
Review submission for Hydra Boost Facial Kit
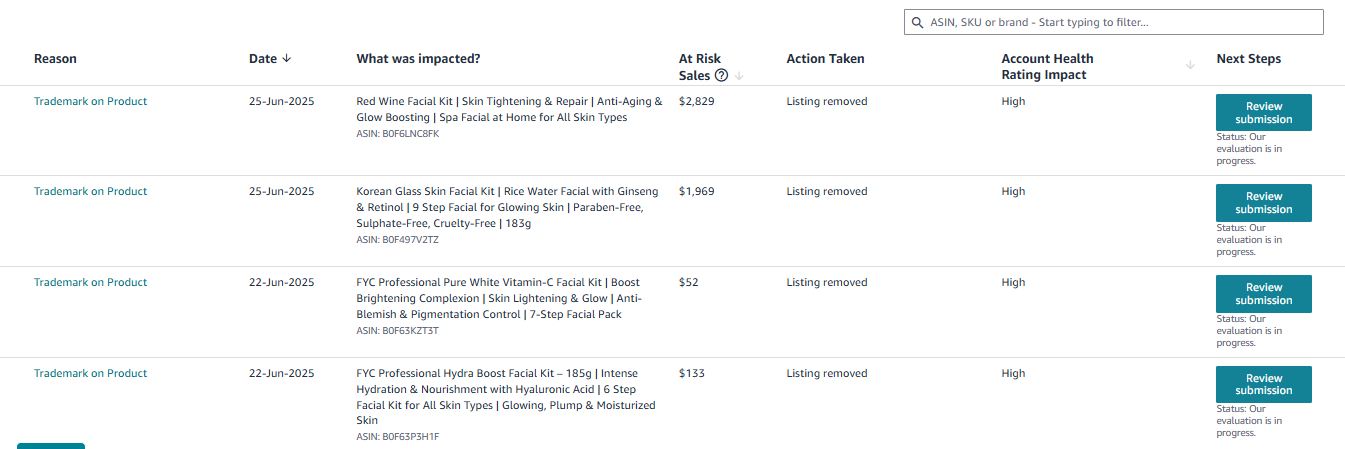(x=1263, y=384)
